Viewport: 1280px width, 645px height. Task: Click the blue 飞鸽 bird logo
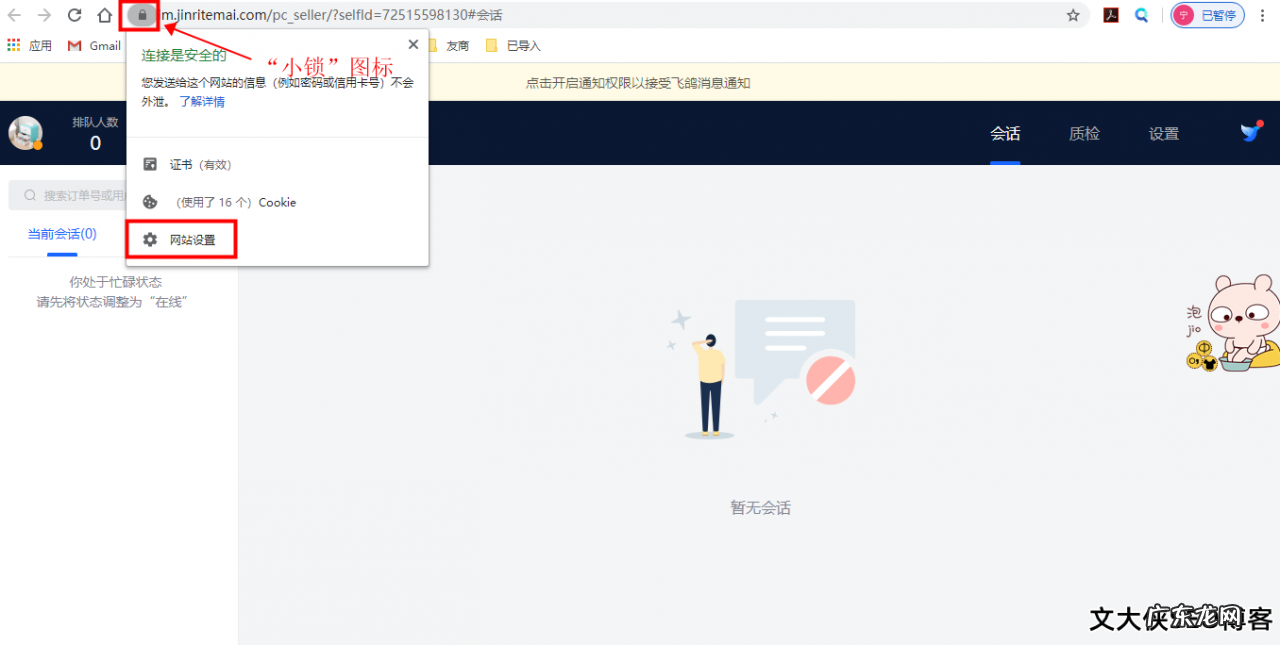(x=1251, y=130)
